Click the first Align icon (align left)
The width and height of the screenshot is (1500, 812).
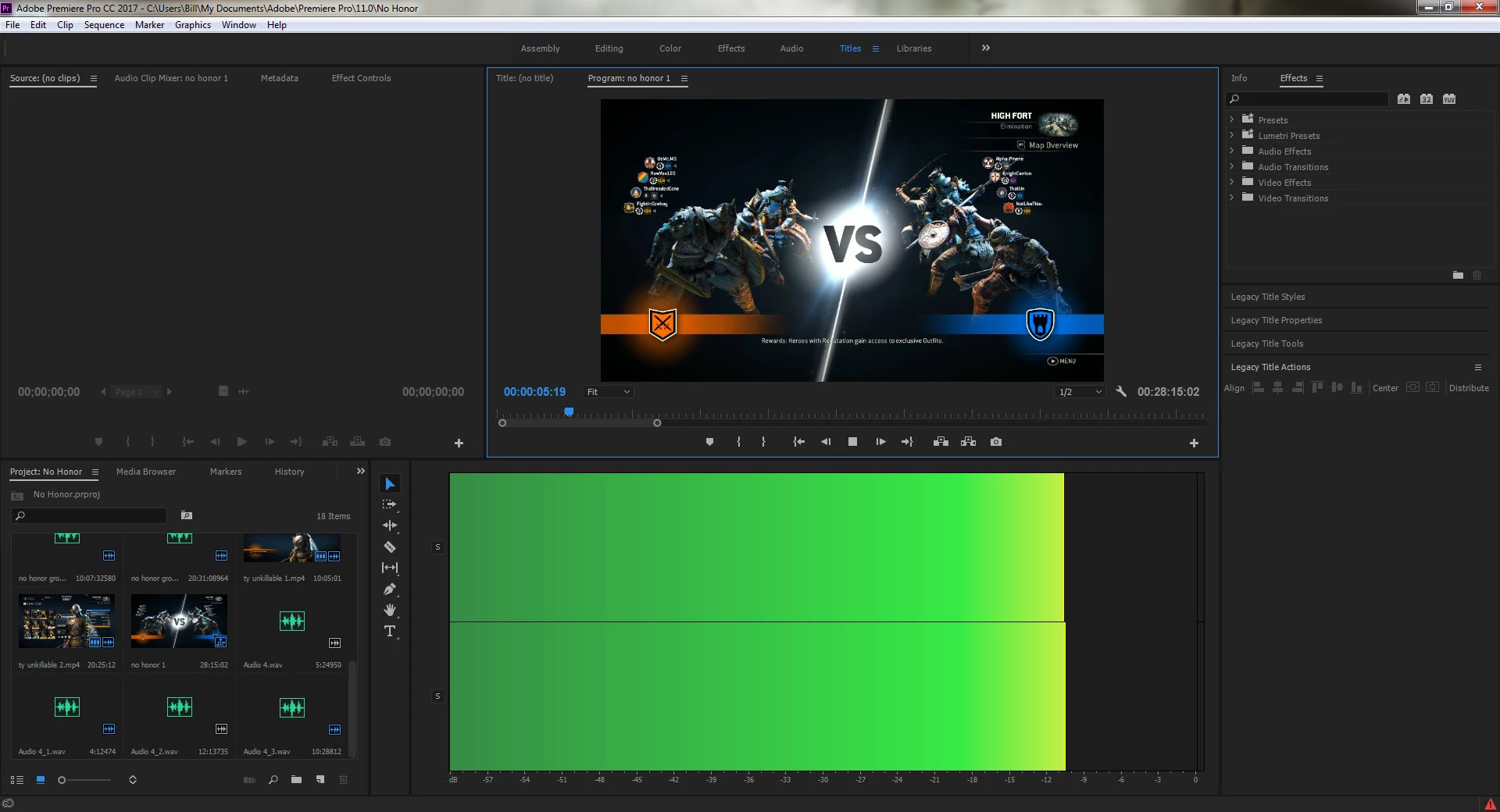(x=1258, y=388)
